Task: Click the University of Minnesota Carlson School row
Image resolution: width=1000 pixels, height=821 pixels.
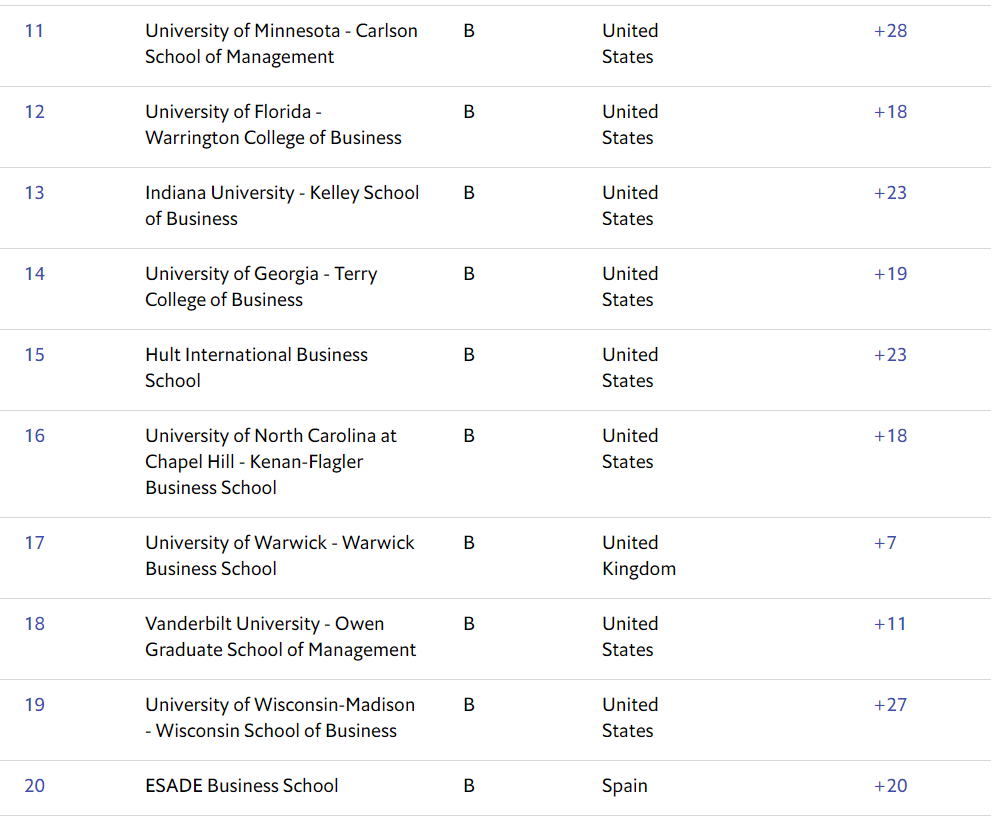Action: pos(281,44)
